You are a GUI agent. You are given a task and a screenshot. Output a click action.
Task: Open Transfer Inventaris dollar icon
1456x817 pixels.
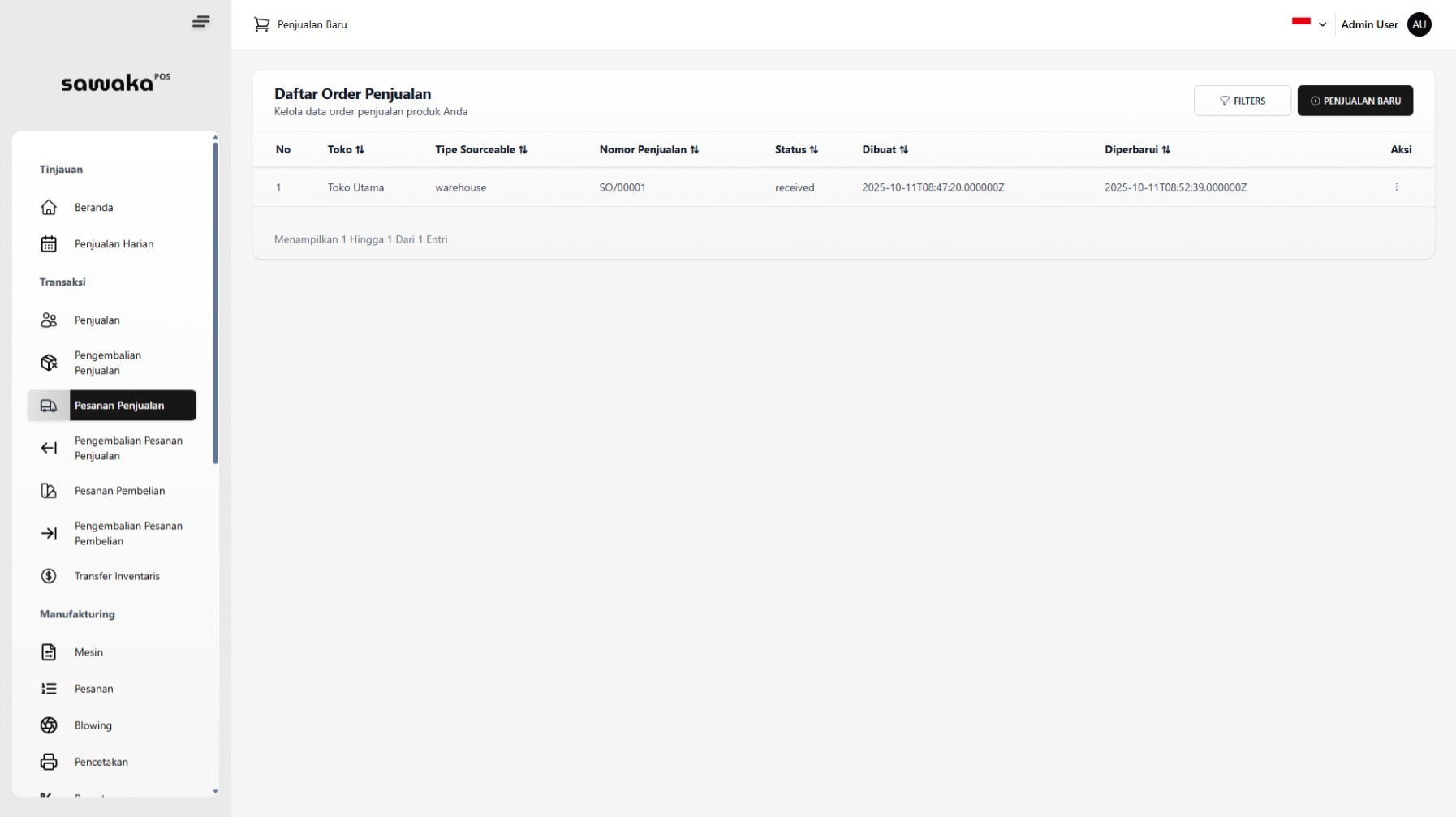coord(49,576)
